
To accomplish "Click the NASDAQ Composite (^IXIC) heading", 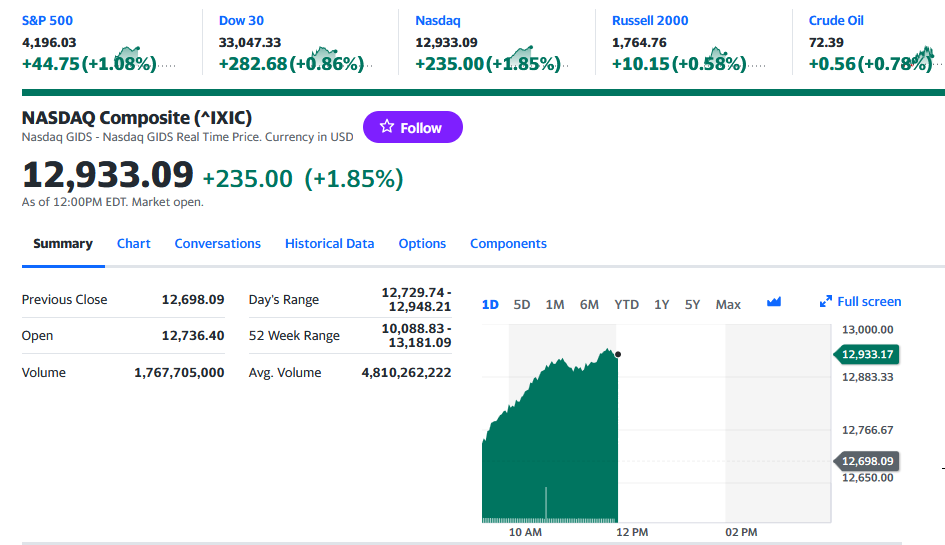I will click(137, 118).
